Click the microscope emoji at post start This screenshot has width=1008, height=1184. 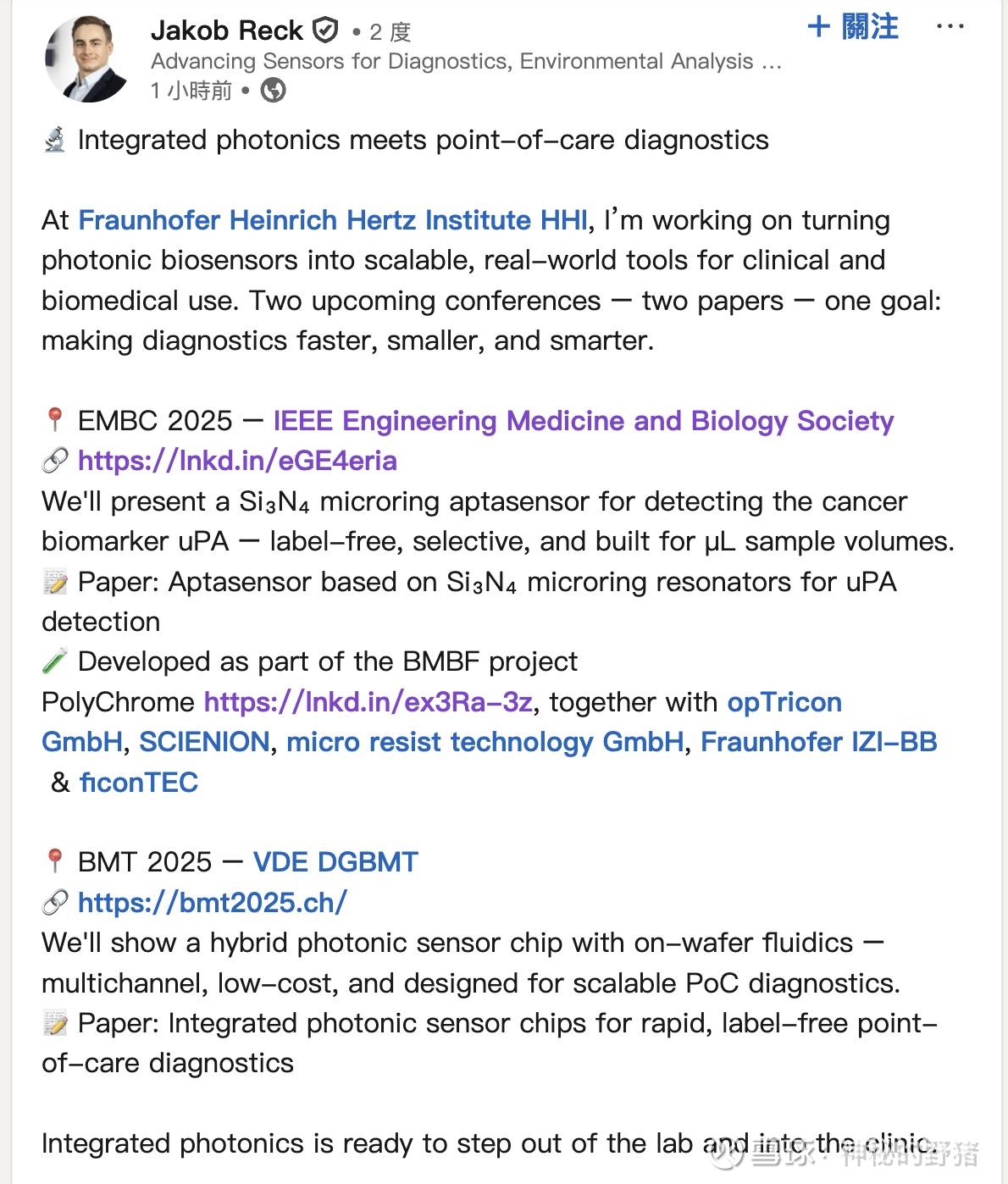(54, 140)
